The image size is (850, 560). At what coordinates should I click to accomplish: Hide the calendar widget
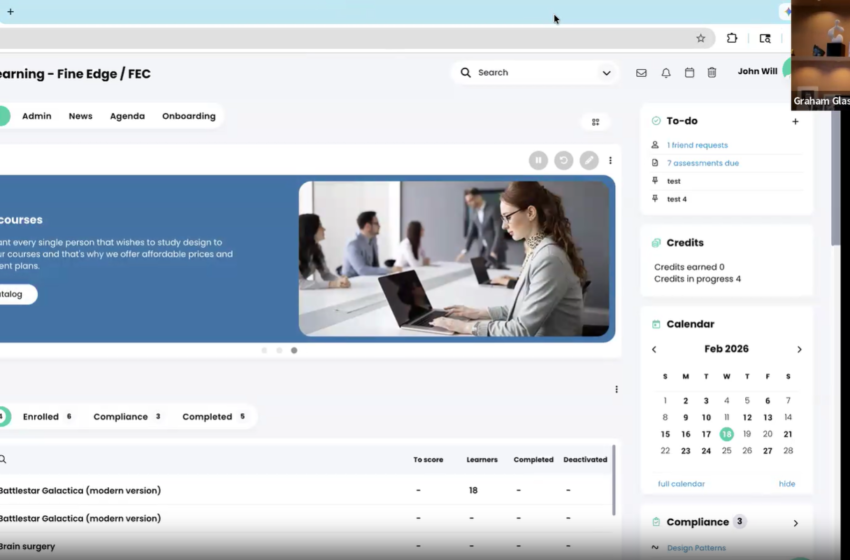(x=787, y=484)
